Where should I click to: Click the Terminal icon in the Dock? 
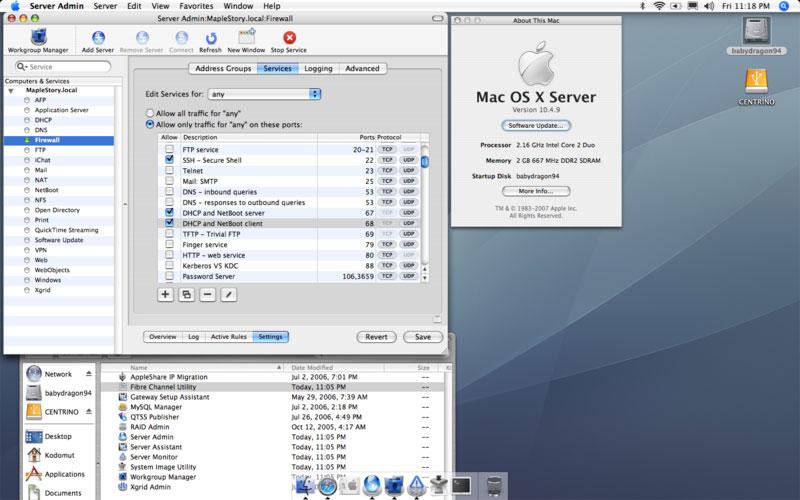pos(461,485)
